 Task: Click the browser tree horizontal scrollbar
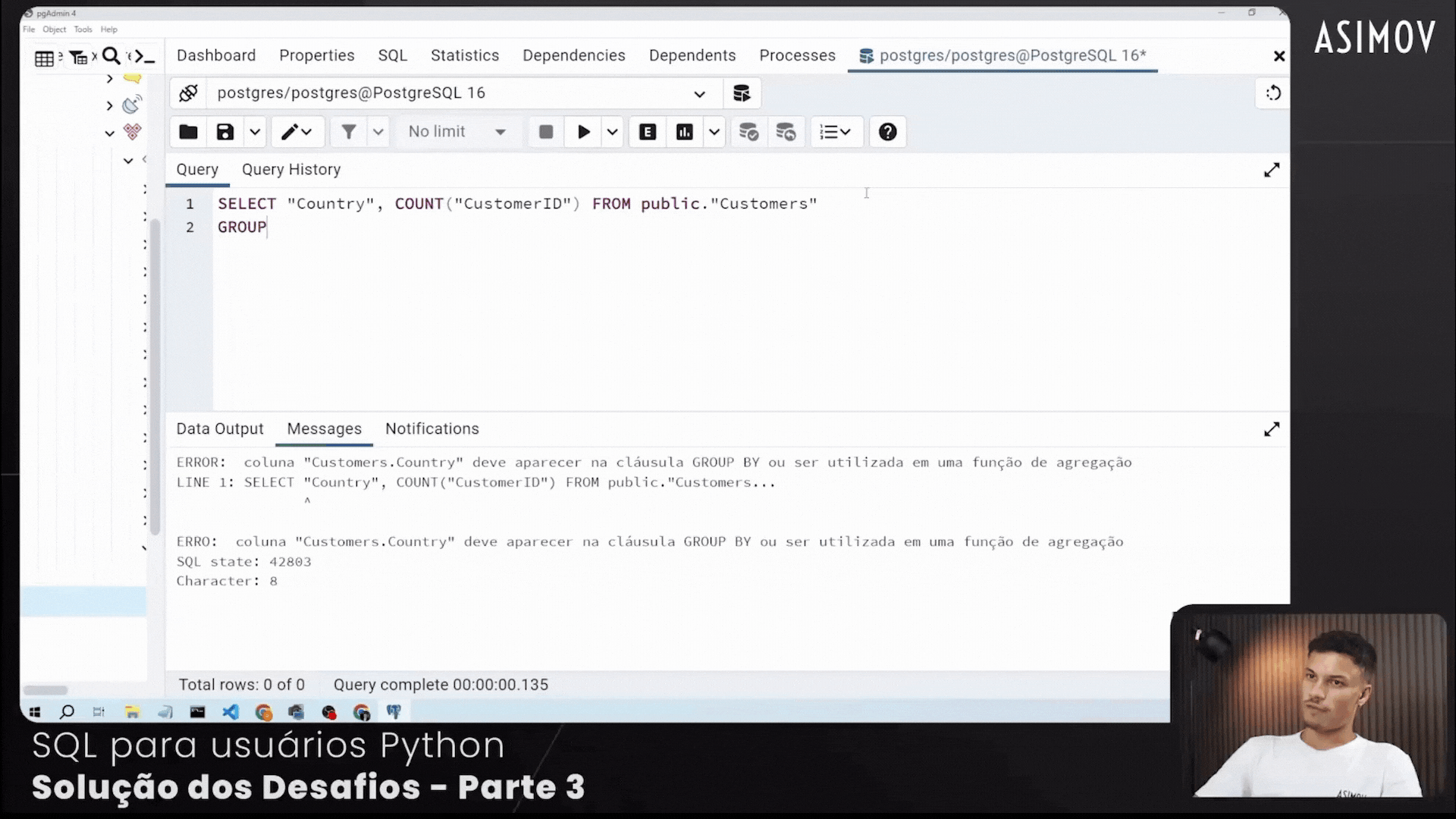[x=45, y=690]
